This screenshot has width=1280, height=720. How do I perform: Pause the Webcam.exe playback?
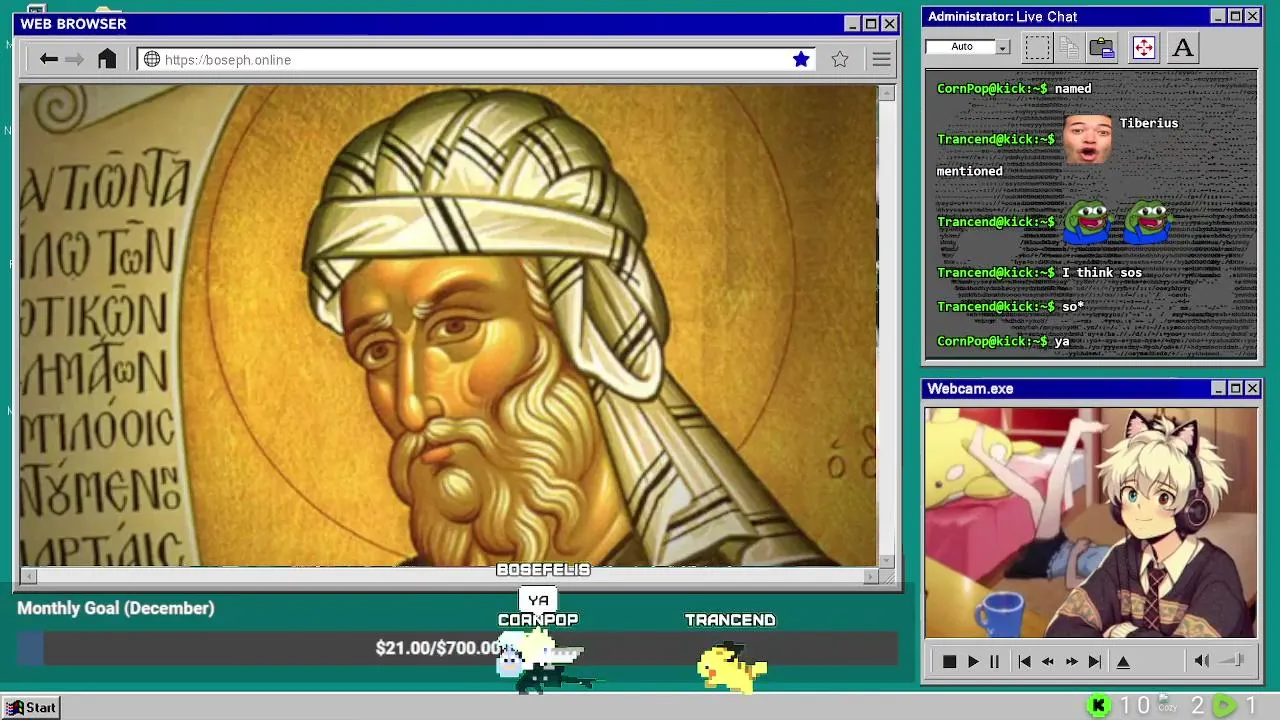994,661
